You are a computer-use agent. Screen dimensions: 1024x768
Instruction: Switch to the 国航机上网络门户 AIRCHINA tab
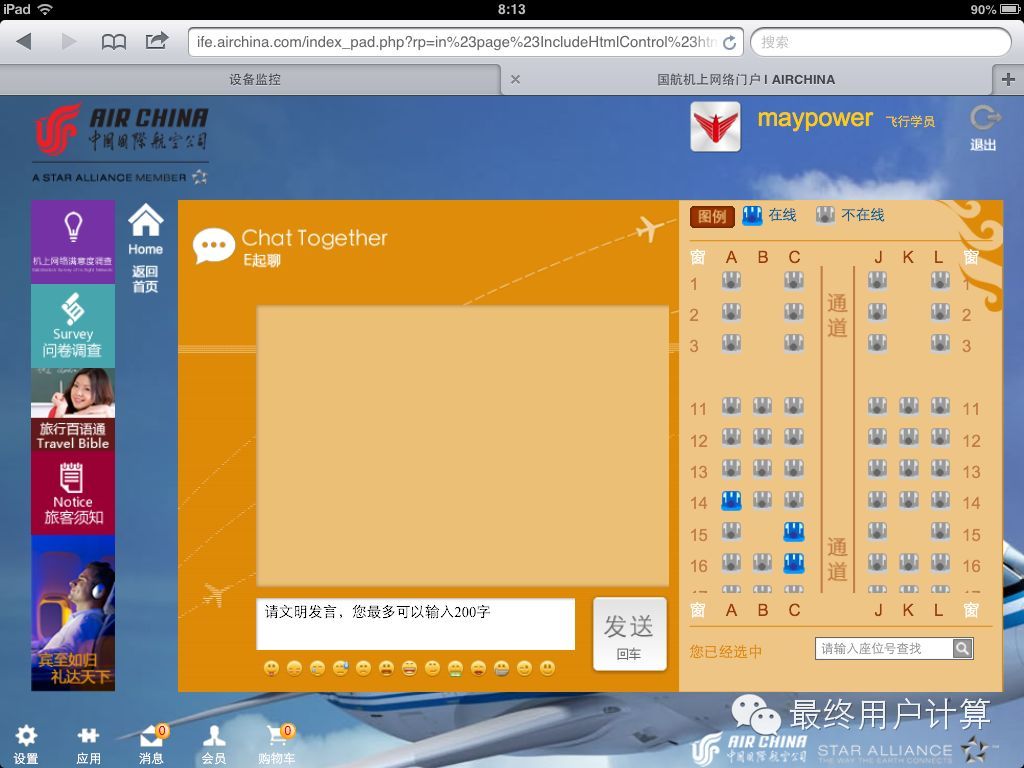[x=746, y=80]
